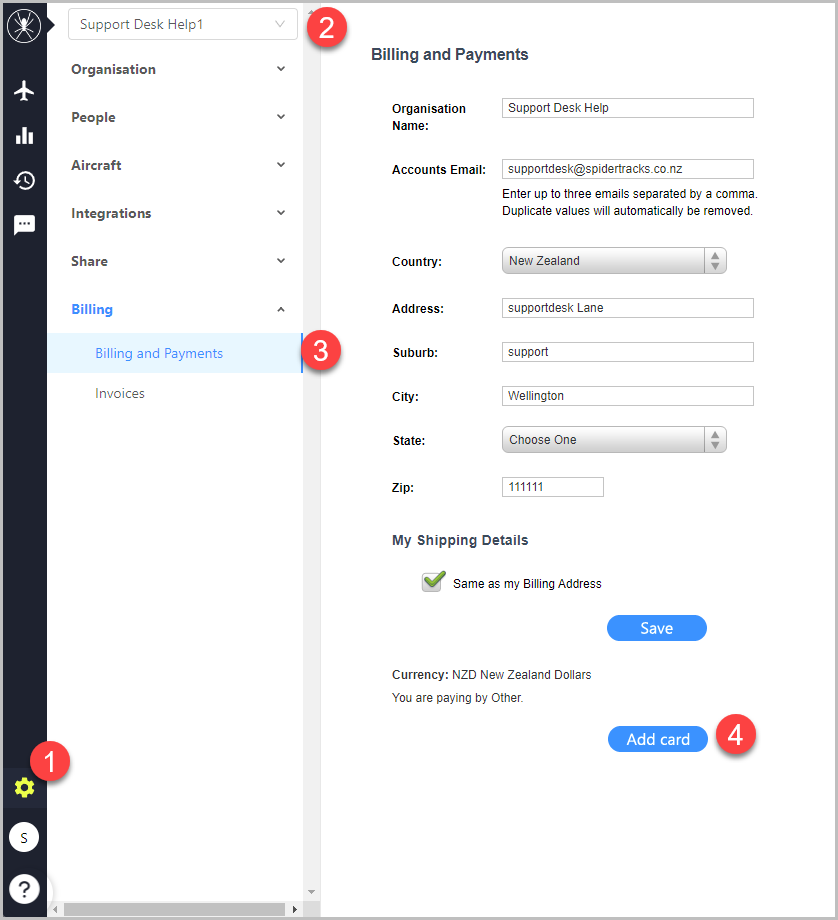The height and width of the screenshot is (920, 838).
Task: Open the bar chart insights icon
Action: [24, 136]
